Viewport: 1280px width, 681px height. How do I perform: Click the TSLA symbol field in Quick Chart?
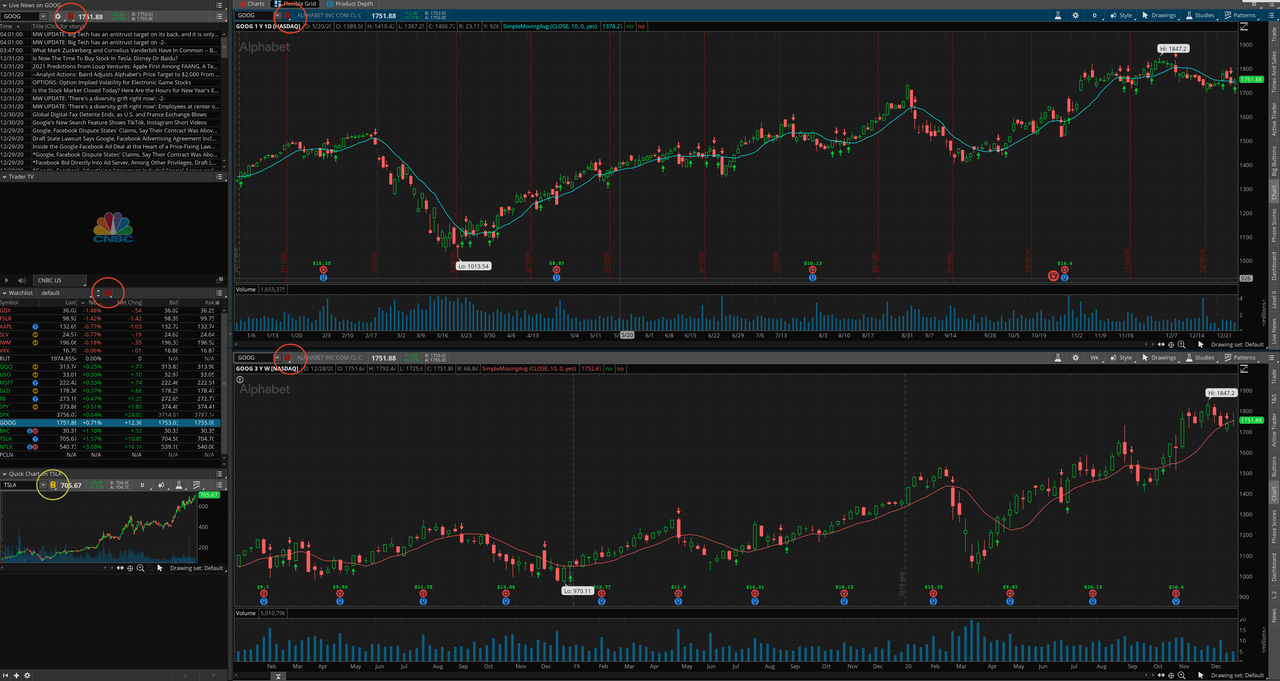tap(20, 485)
